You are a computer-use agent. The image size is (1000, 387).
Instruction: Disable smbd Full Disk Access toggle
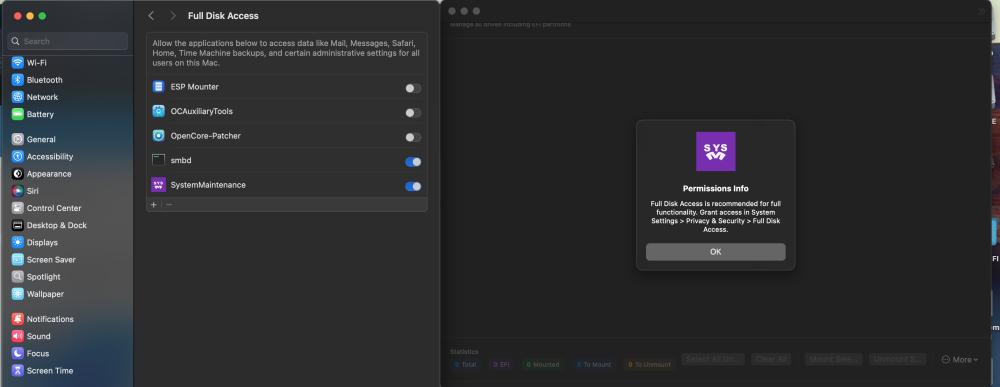(x=413, y=162)
